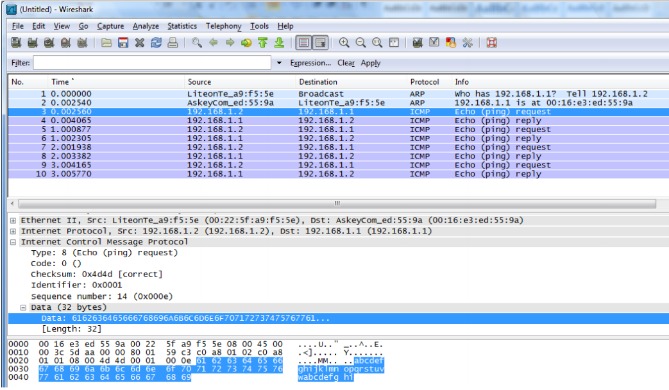The height and width of the screenshot is (390, 669).
Task: Open the Capture menu
Action: click(x=111, y=26)
